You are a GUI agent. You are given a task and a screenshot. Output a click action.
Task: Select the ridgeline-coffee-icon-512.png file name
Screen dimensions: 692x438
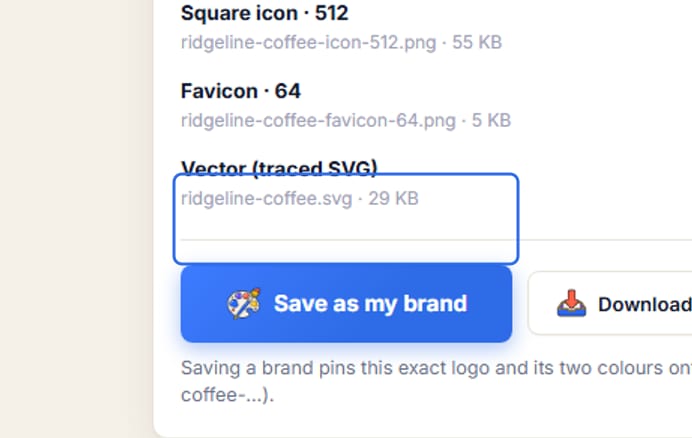click(x=308, y=42)
